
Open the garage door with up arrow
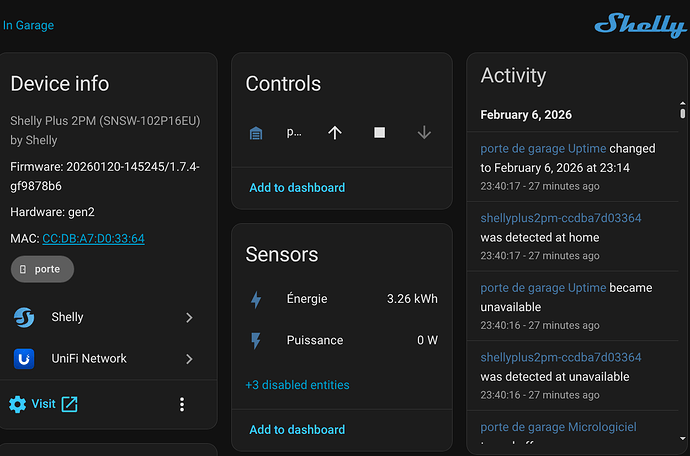pos(335,133)
